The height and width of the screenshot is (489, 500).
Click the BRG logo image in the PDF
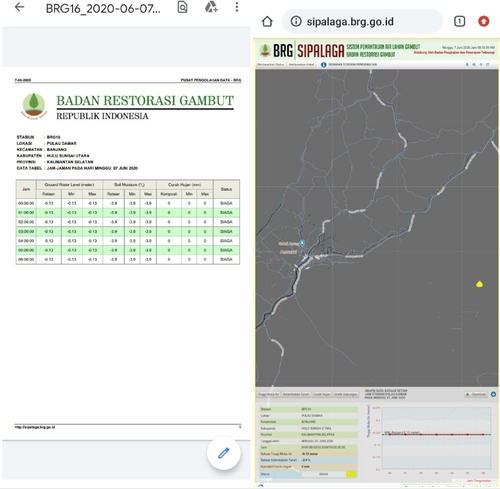(34, 105)
